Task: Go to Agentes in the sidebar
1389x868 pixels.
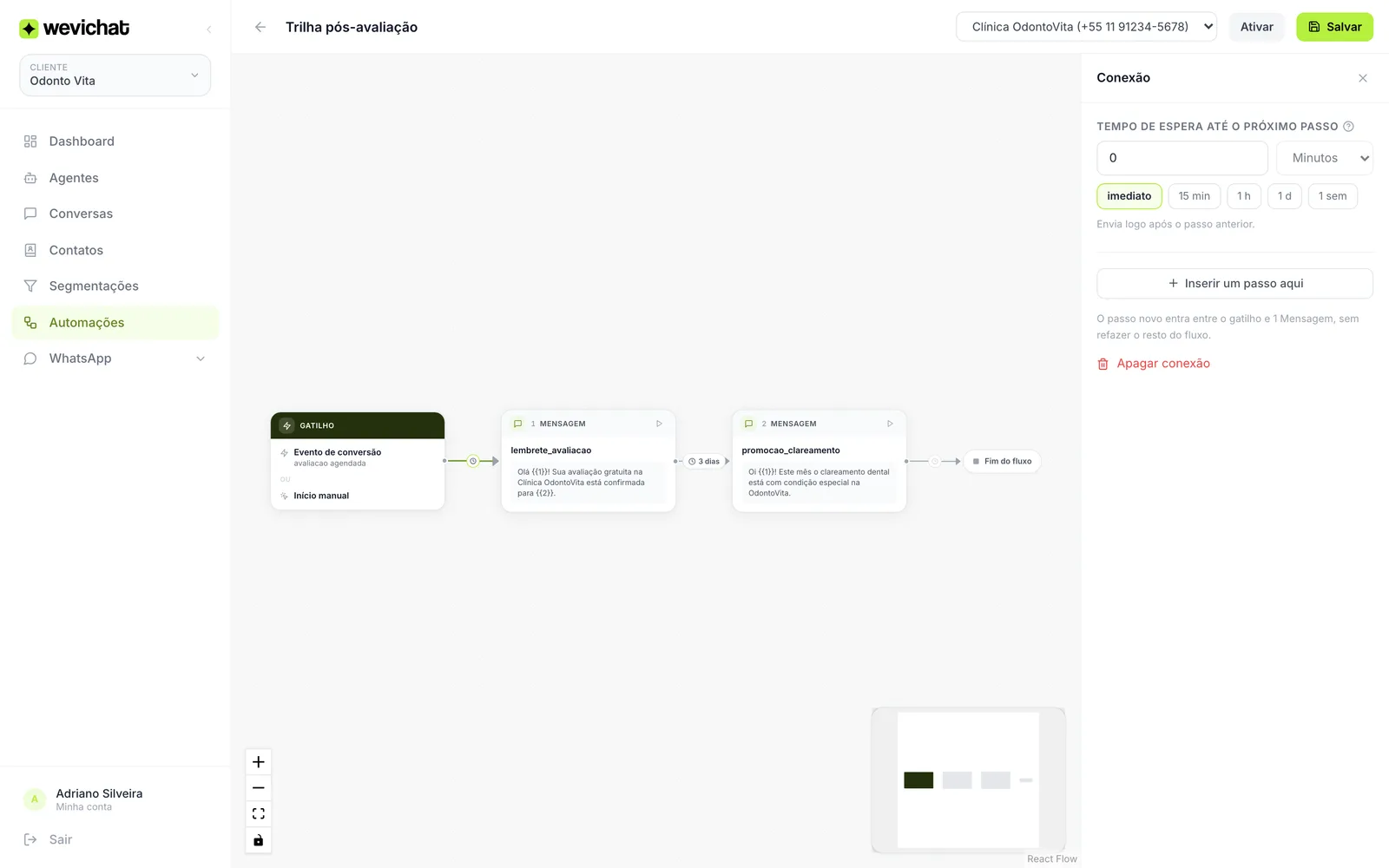Action: pos(115,178)
